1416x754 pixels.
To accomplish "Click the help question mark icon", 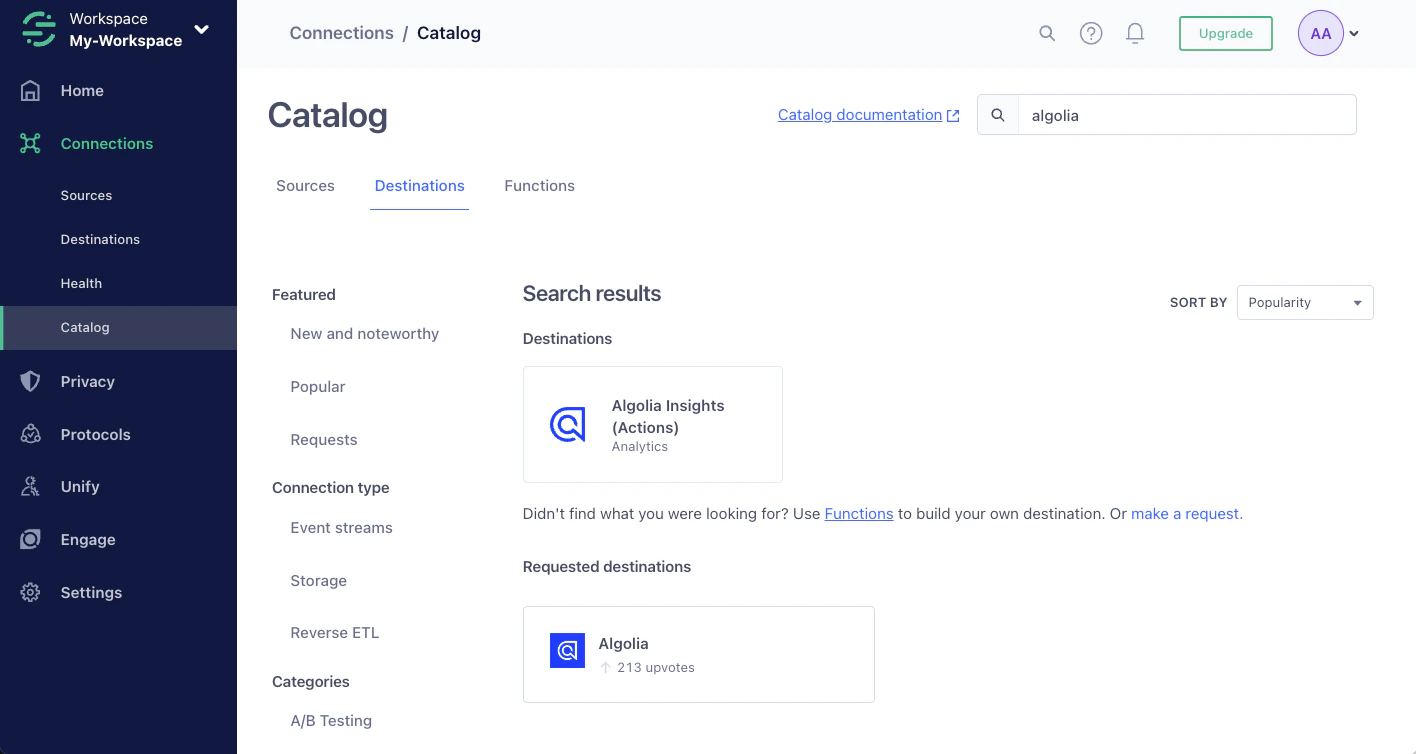I will coord(1091,33).
